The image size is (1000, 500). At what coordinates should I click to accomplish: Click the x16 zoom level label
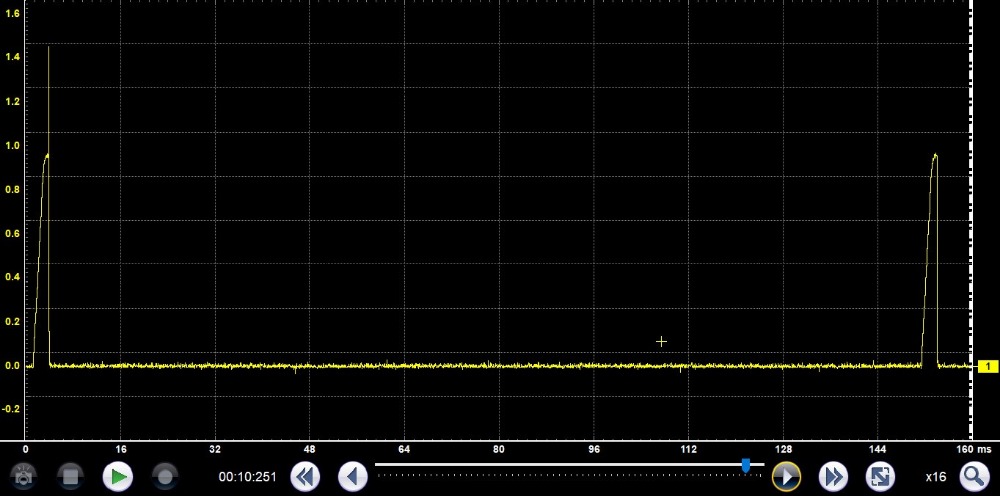(935, 477)
